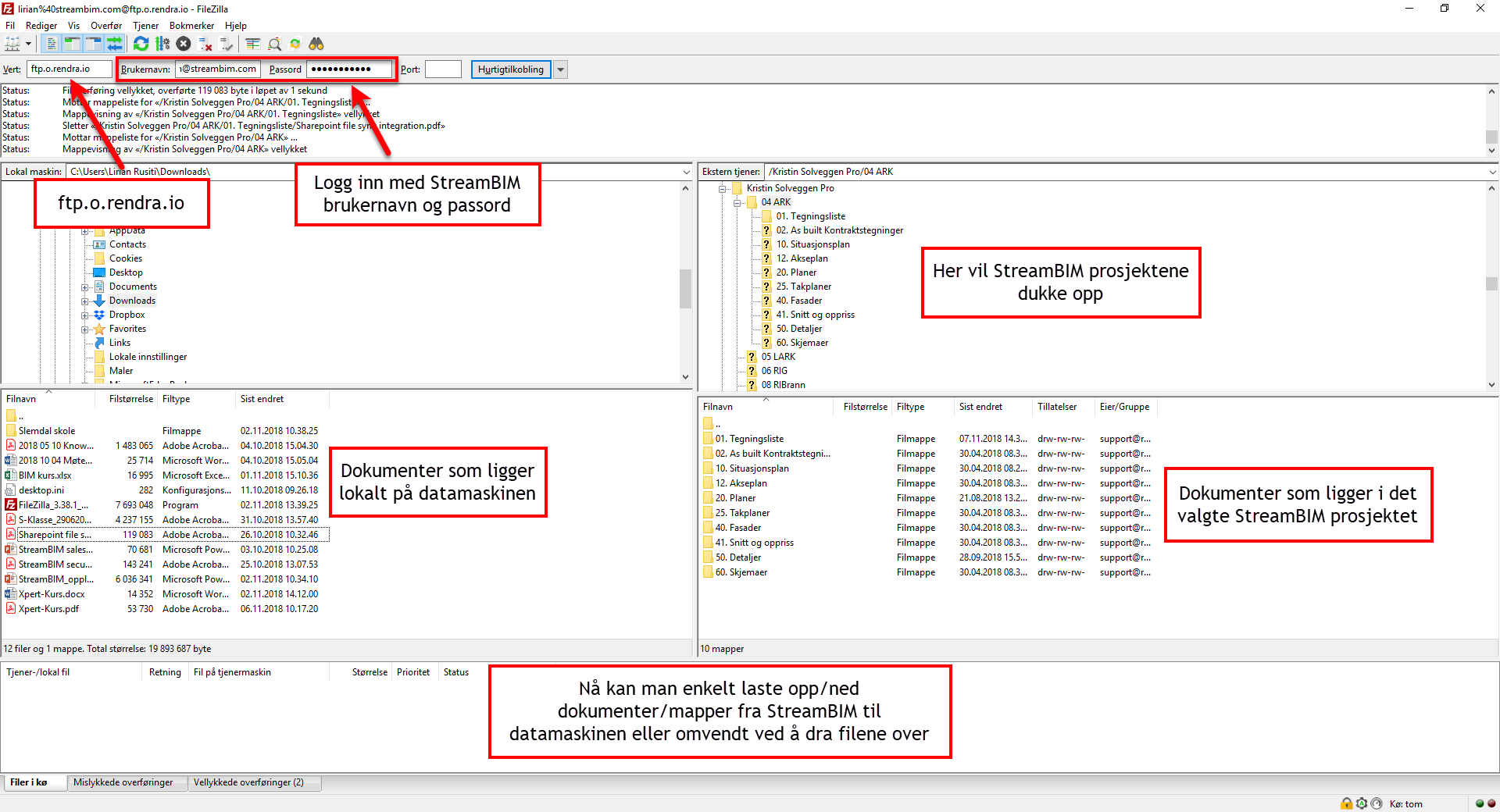Toggle the local directory tree view
This screenshot has width=1500, height=812.
tap(73, 44)
